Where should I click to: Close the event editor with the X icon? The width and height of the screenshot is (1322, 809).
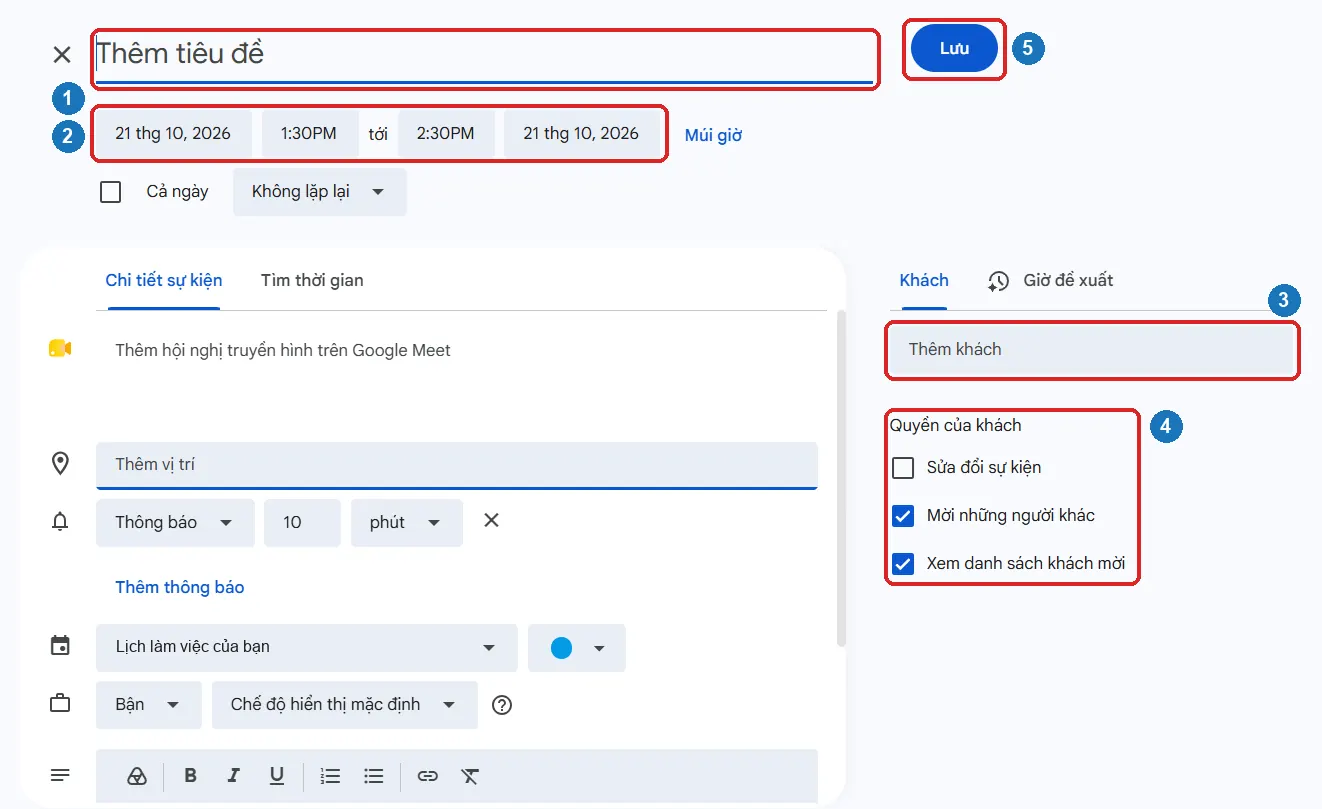click(62, 54)
